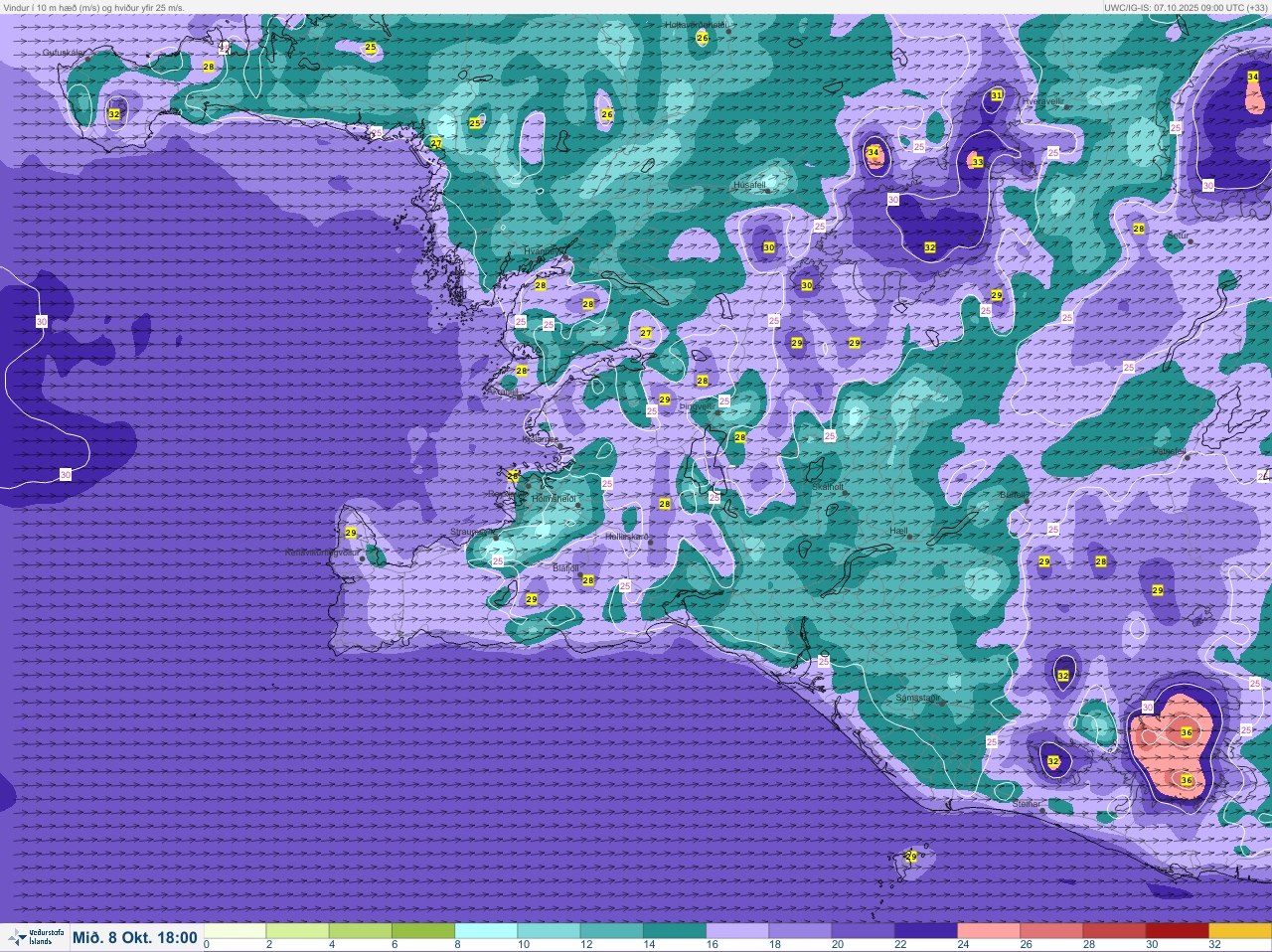Click the Straumsvík station label

point(471,532)
